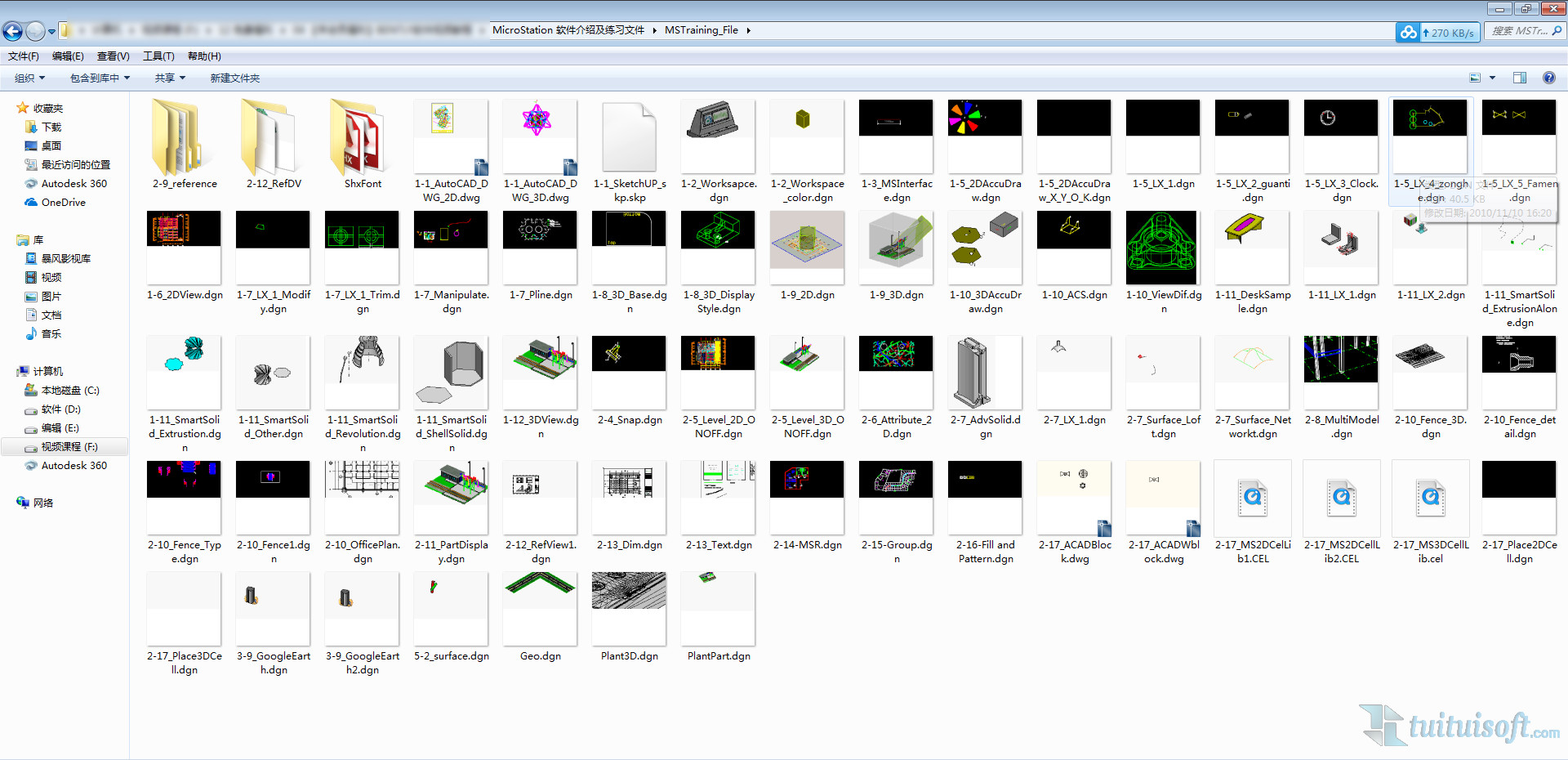This screenshot has width=1568, height=760.
Task: Select the ShxFont folder icon
Action: pyautogui.click(x=362, y=137)
